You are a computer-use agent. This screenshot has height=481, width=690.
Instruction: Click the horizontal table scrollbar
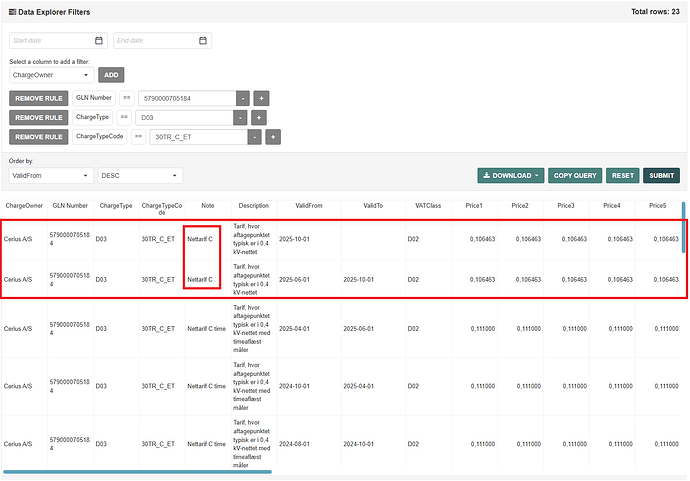(137, 471)
